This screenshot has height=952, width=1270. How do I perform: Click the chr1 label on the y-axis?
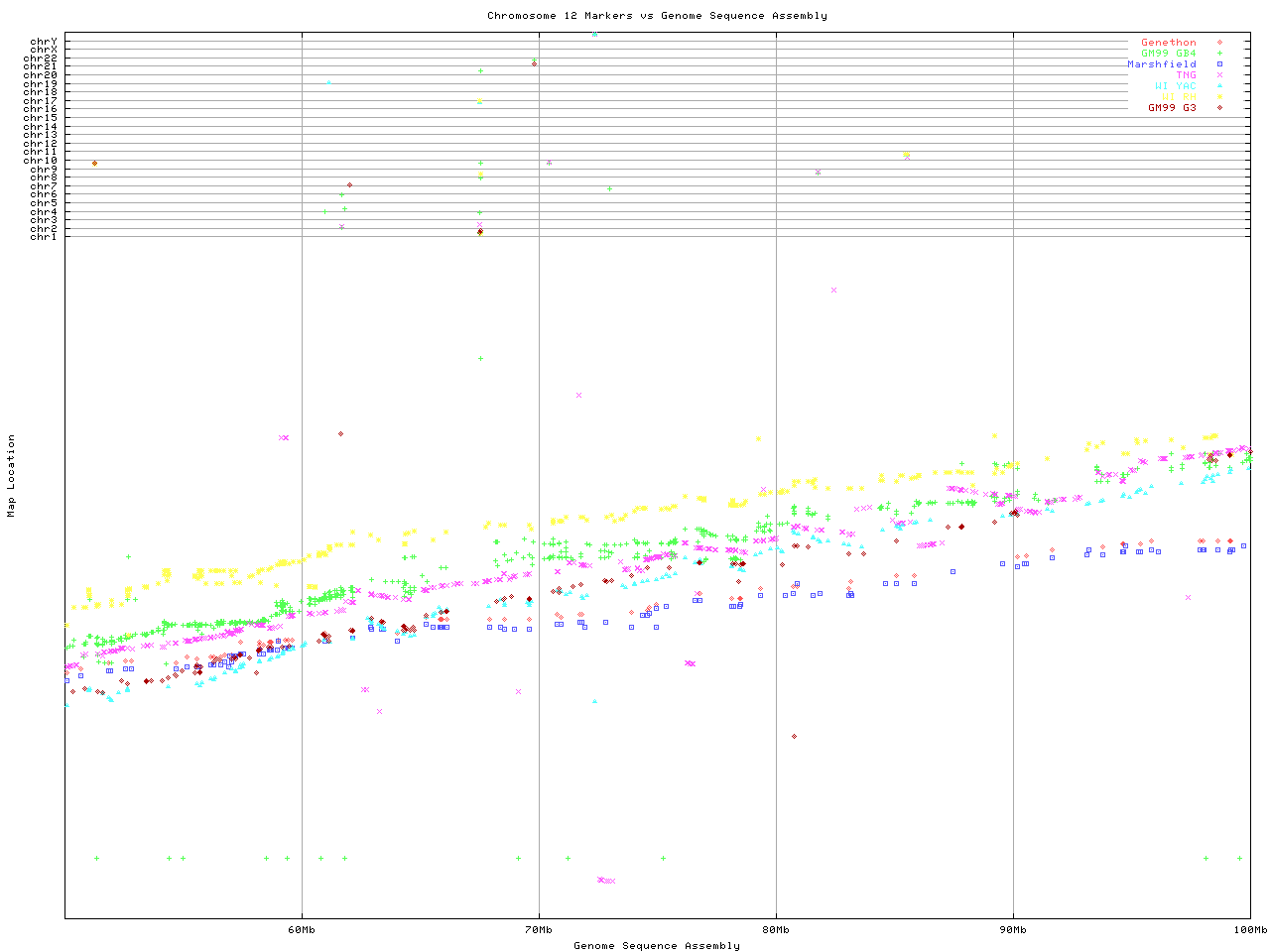coord(44,237)
